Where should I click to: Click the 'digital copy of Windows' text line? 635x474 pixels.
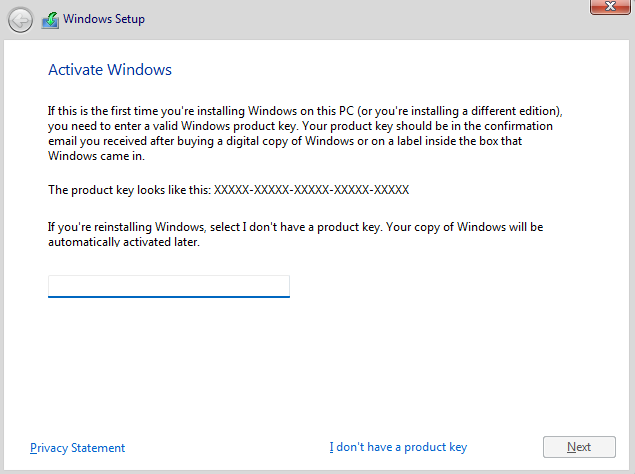[x=285, y=141]
